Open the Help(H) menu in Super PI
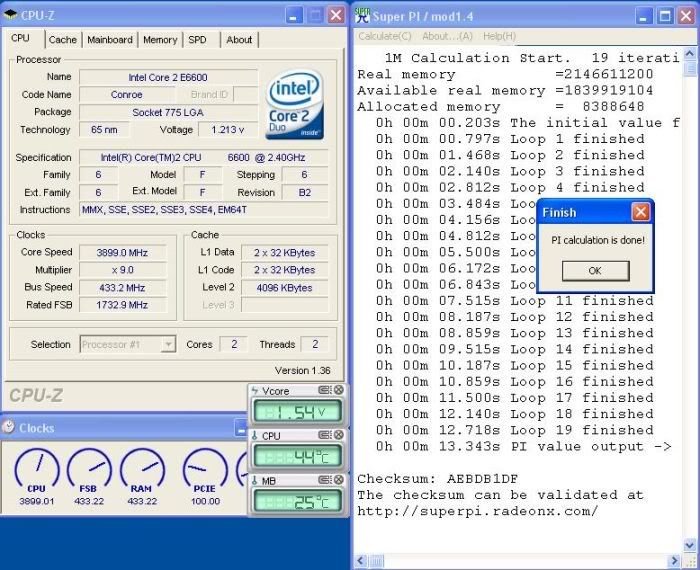The width and height of the screenshot is (700, 570). coord(500,36)
